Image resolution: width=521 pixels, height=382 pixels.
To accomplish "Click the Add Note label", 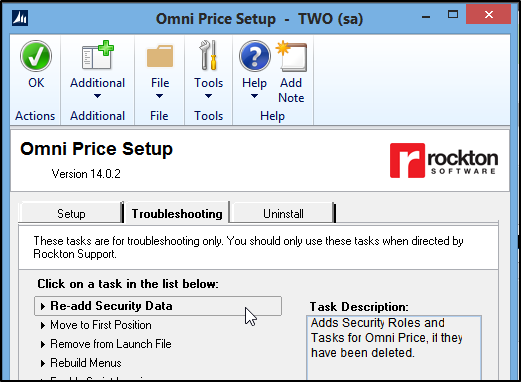I will click(291, 90).
